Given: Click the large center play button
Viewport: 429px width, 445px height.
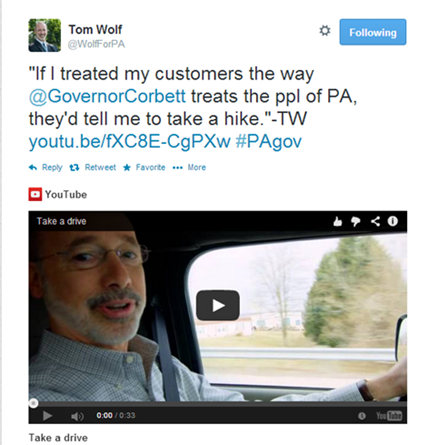Looking at the screenshot, I should click(218, 305).
